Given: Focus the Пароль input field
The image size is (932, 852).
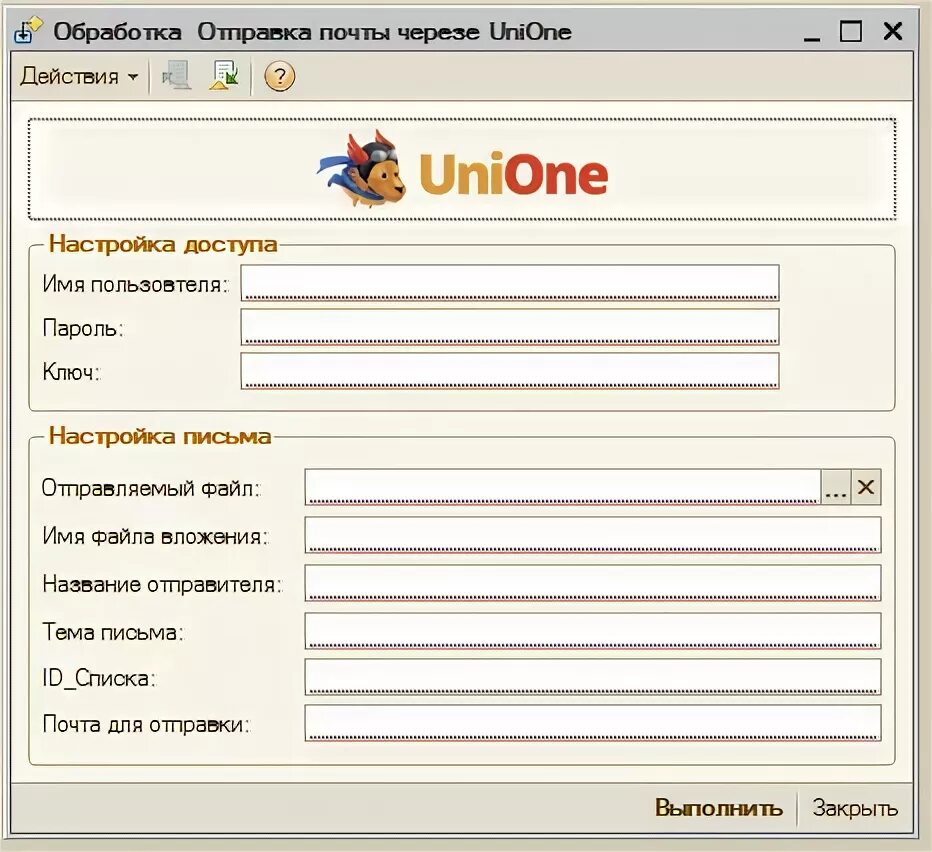Looking at the screenshot, I should pyautogui.click(x=510, y=327).
